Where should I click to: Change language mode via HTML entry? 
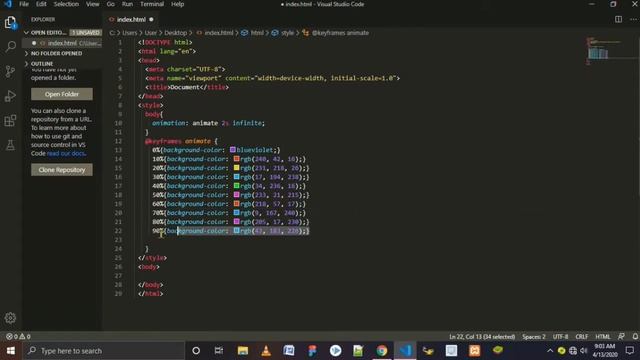click(x=602, y=336)
